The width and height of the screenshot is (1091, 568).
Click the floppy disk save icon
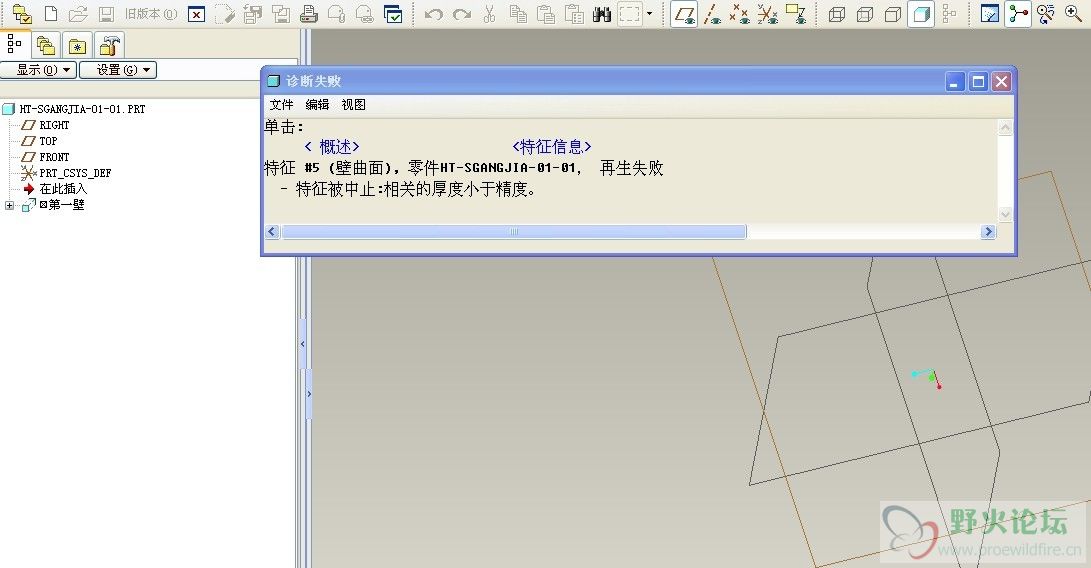point(106,14)
